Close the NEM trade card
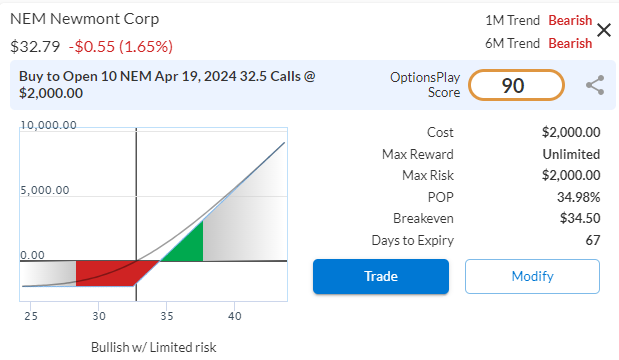 (x=604, y=30)
